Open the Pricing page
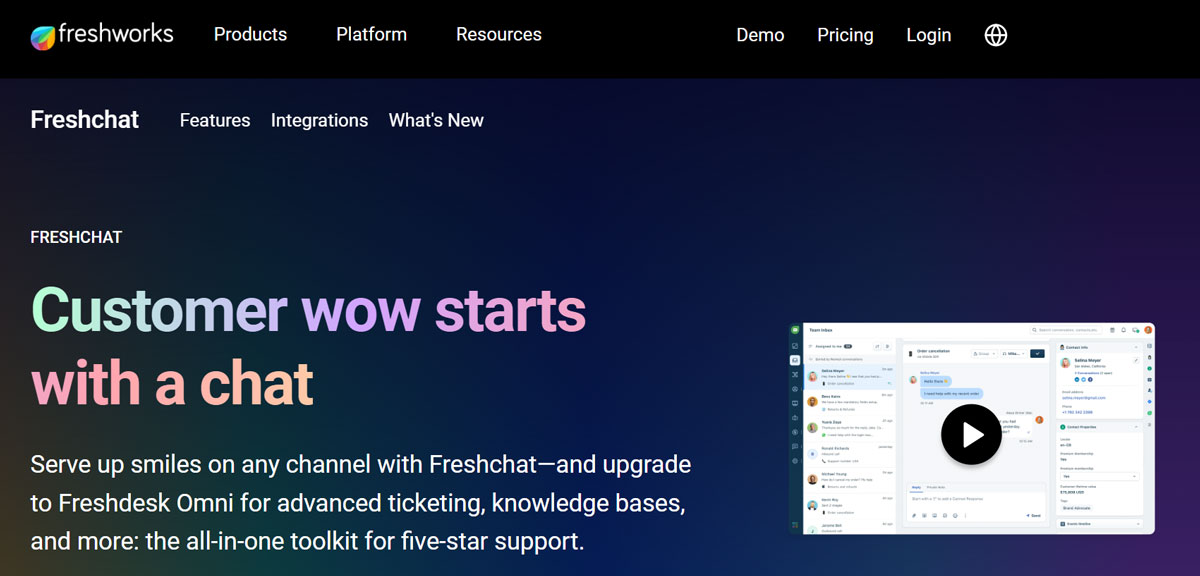 [845, 35]
